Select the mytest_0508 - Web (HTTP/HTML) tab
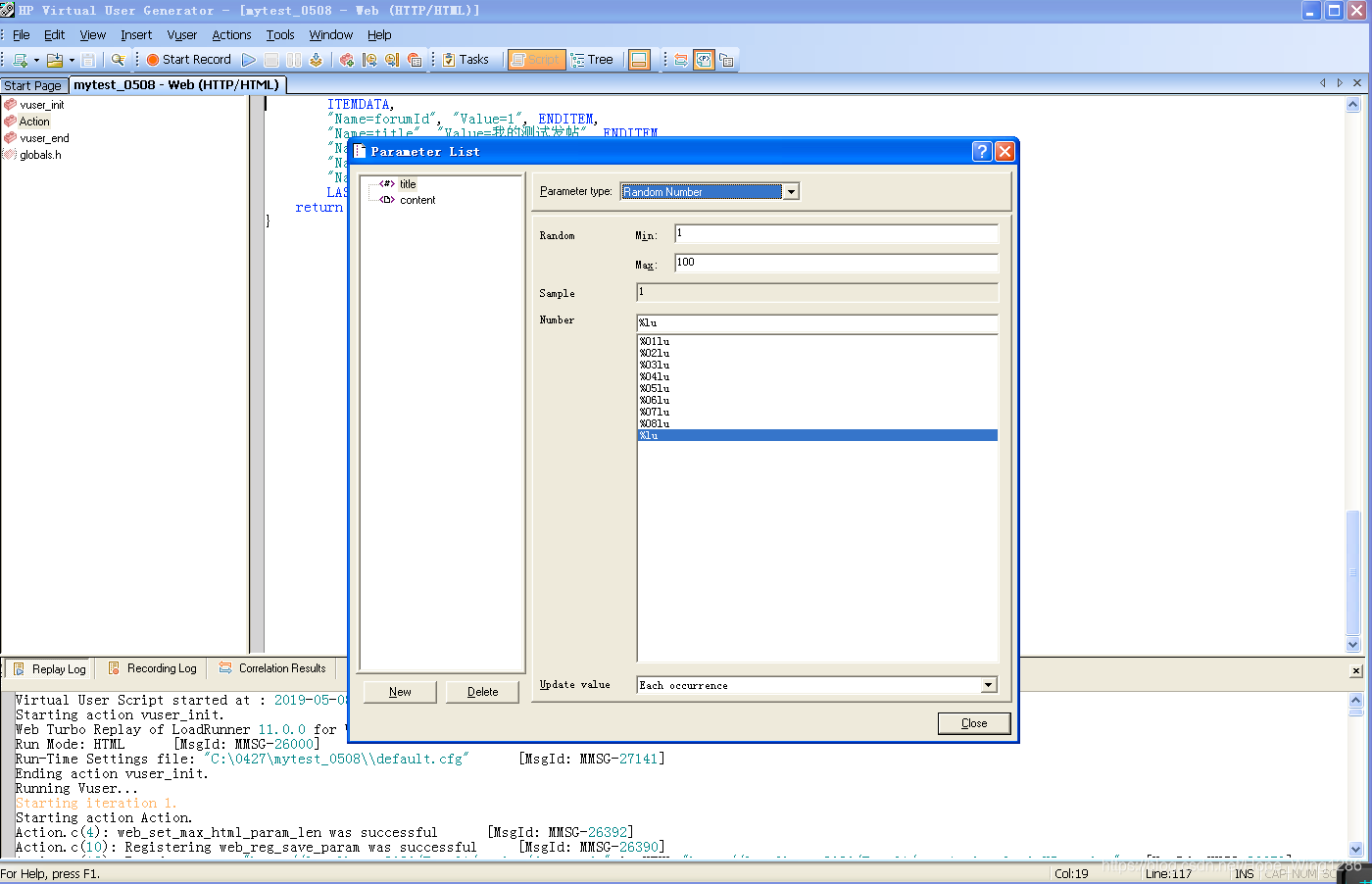Screen dimensions: 1372x884 176,84
